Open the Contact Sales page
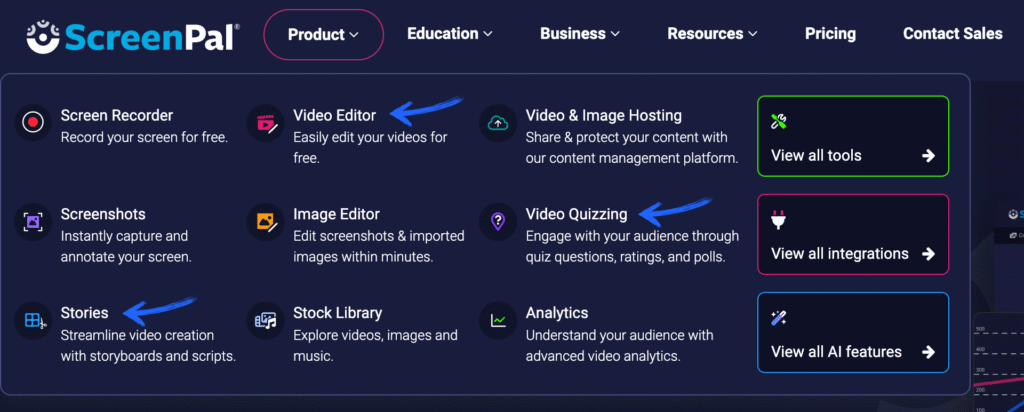Viewport: 1024px width, 412px height. point(952,34)
